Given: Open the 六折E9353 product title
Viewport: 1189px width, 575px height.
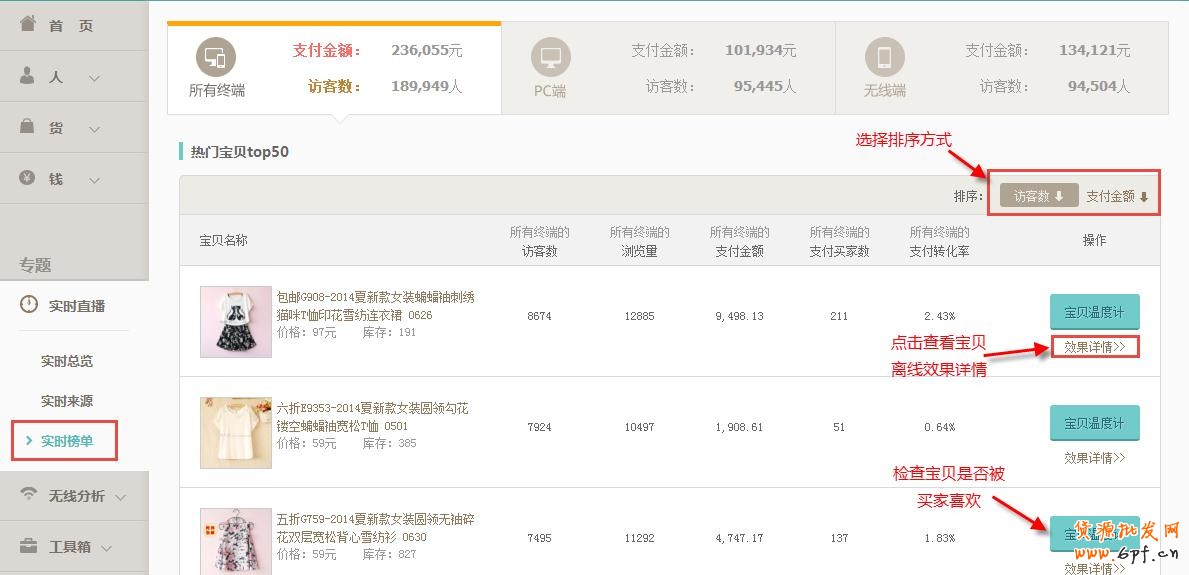Looking at the screenshot, I should [x=372, y=417].
